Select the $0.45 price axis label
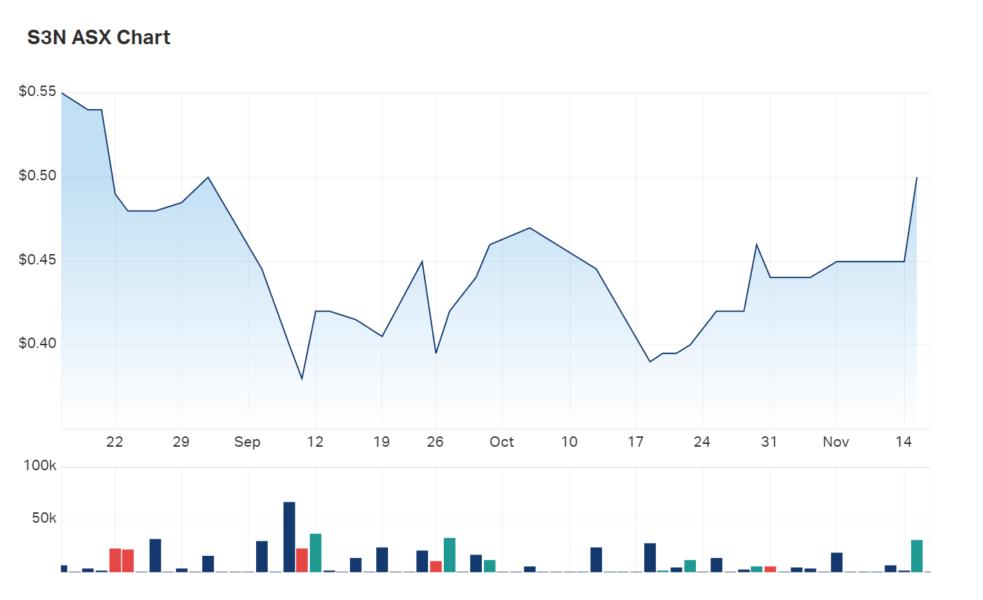Viewport: 983px width, 600px height. 37,261
